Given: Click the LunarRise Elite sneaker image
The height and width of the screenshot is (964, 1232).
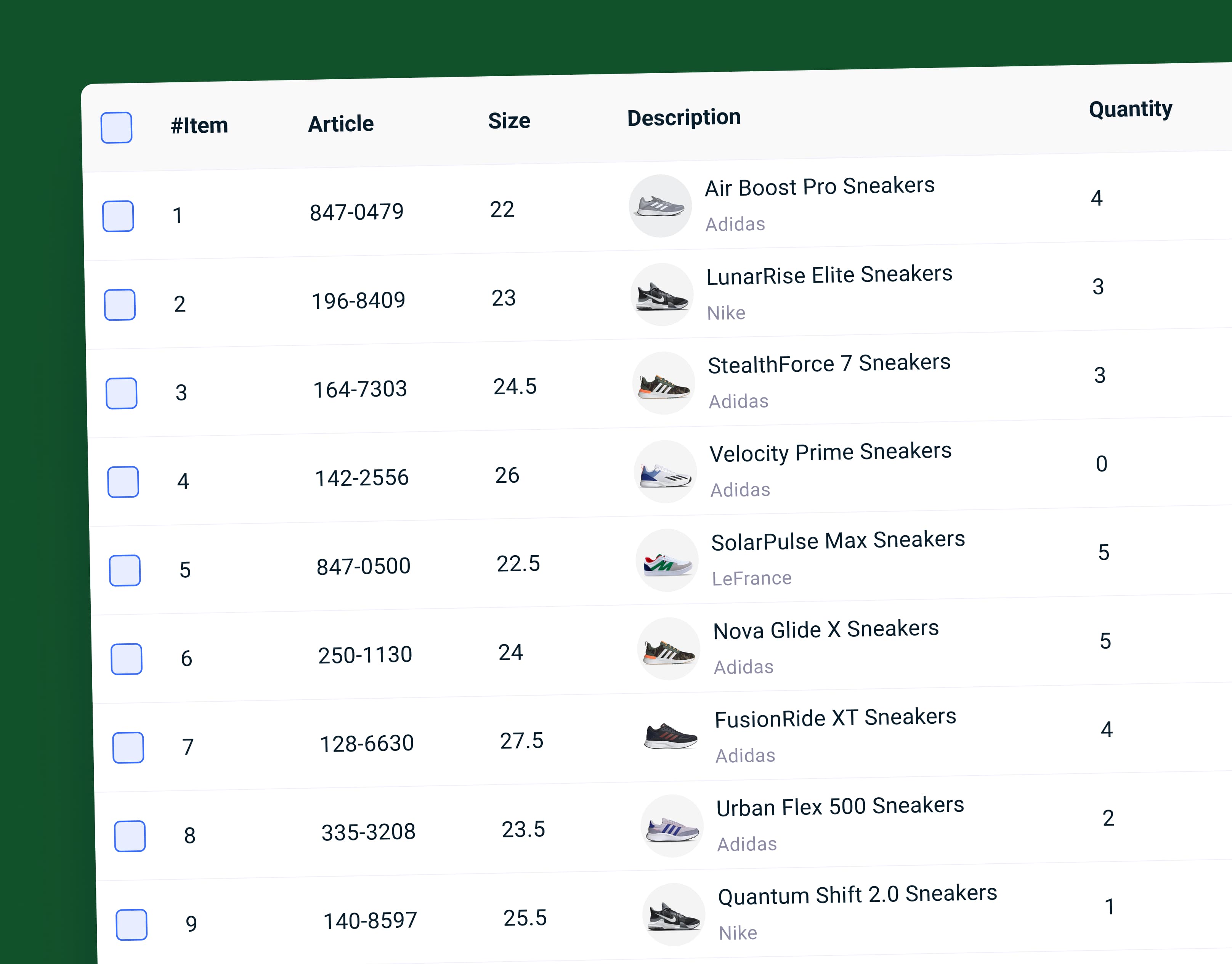Looking at the screenshot, I should (662, 295).
